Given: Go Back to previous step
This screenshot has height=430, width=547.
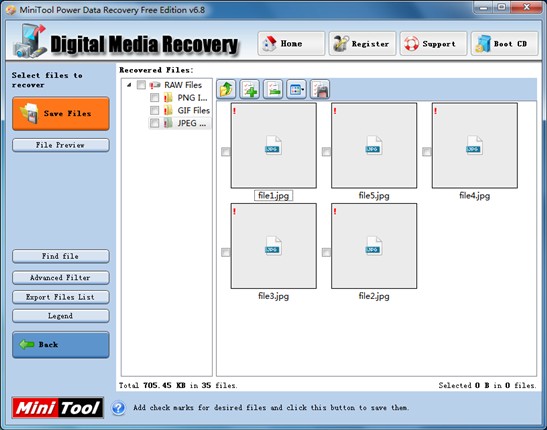Looking at the screenshot, I should coord(61,345).
